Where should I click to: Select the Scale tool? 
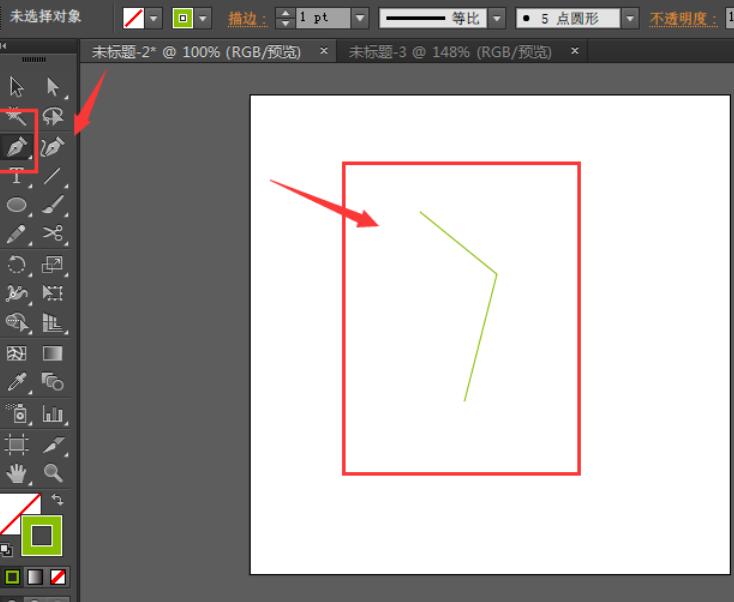point(52,264)
